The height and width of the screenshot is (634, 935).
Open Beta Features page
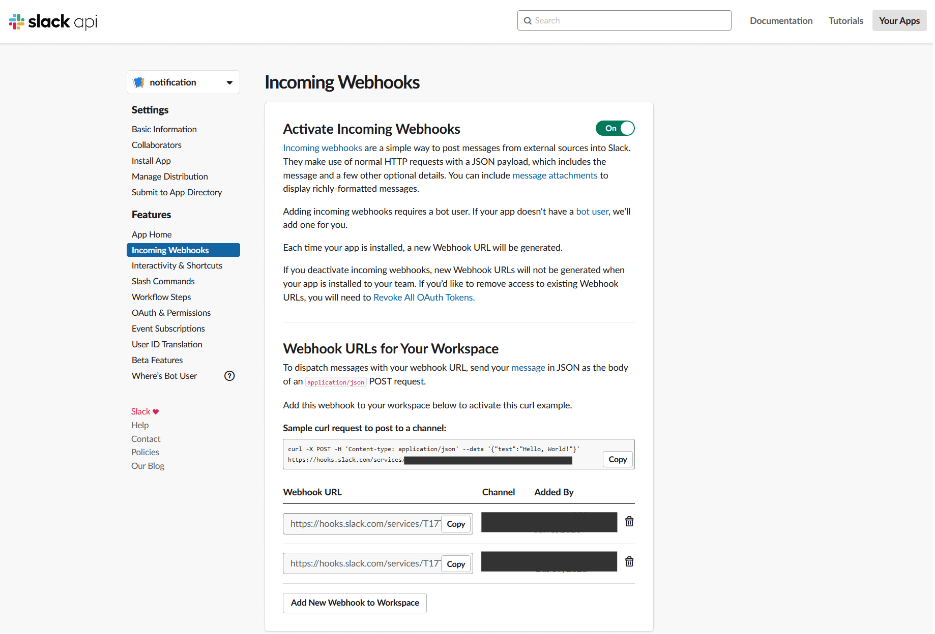point(157,360)
